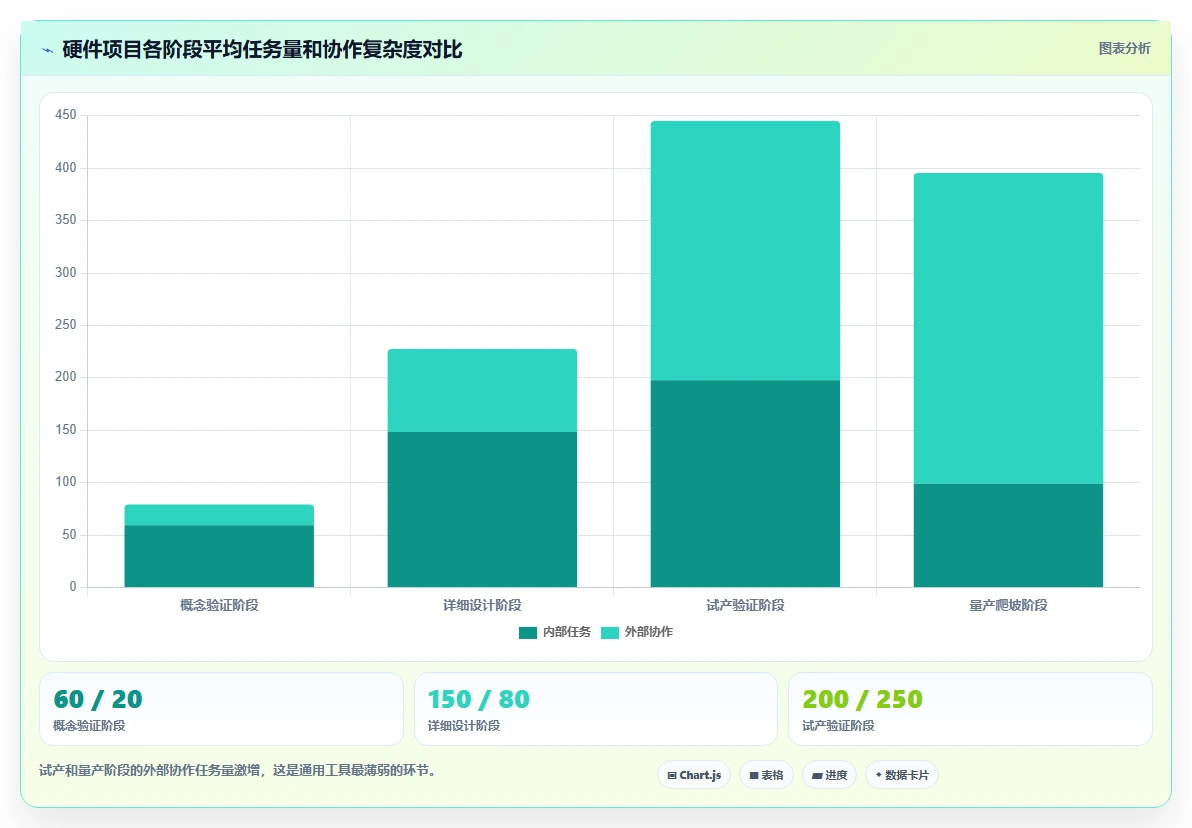
Task: Click the 450 y-axis tick label
Action: (x=66, y=115)
